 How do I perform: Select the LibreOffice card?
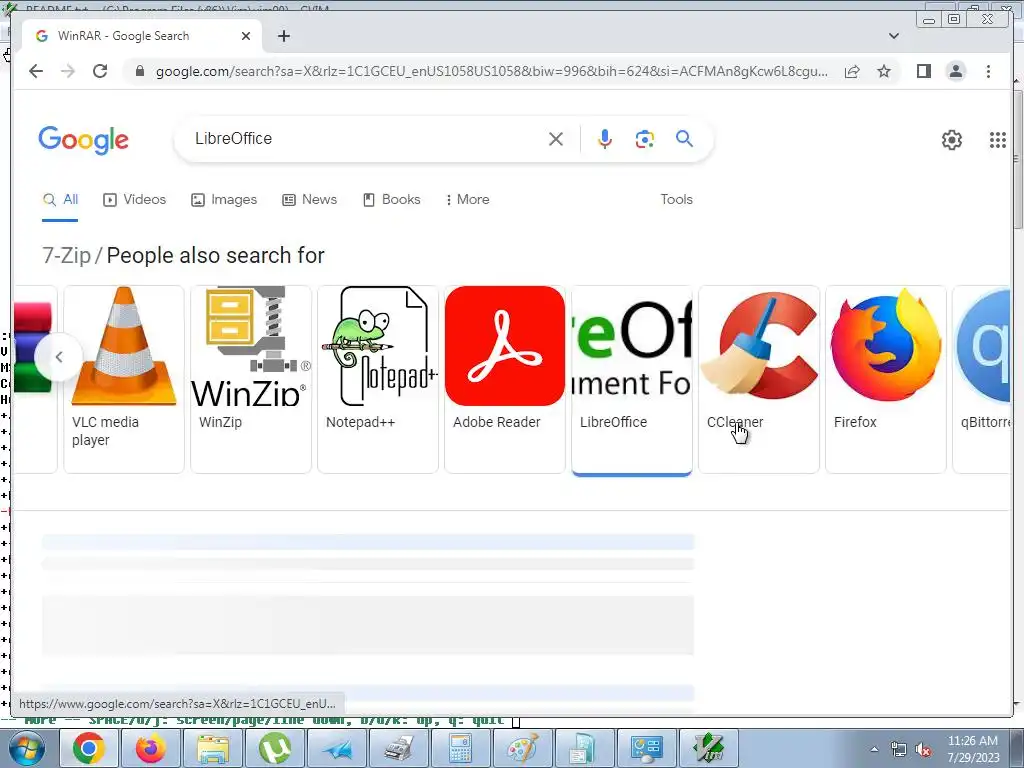click(632, 379)
